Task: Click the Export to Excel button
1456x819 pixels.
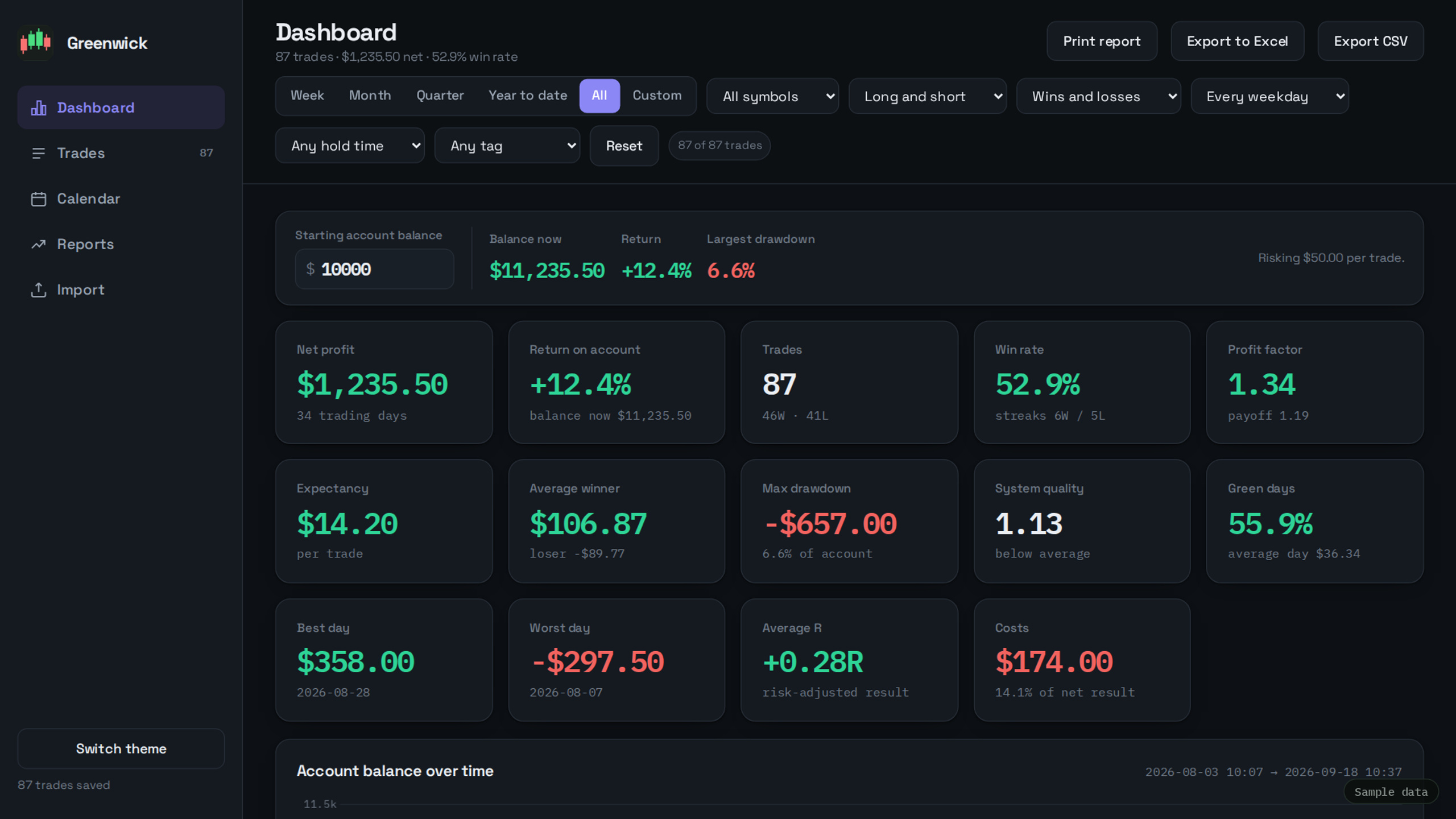Action: pyautogui.click(x=1237, y=41)
